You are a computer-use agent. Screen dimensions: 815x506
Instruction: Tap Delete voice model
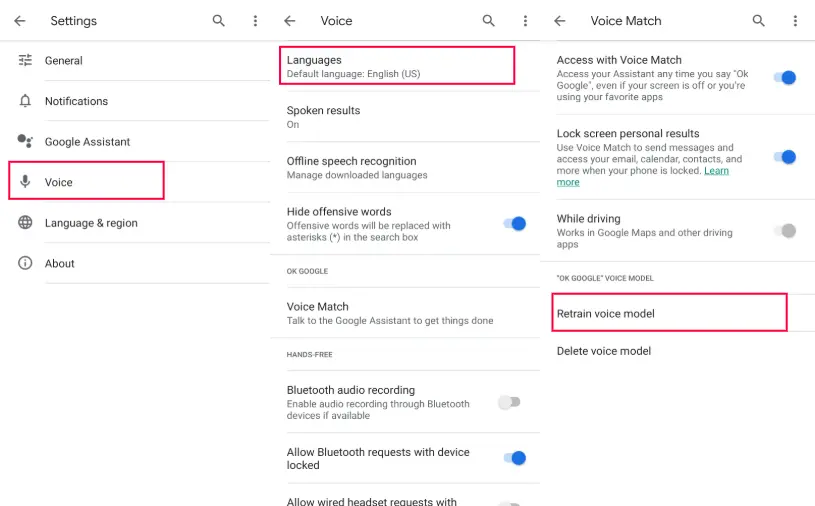click(x=604, y=351)
